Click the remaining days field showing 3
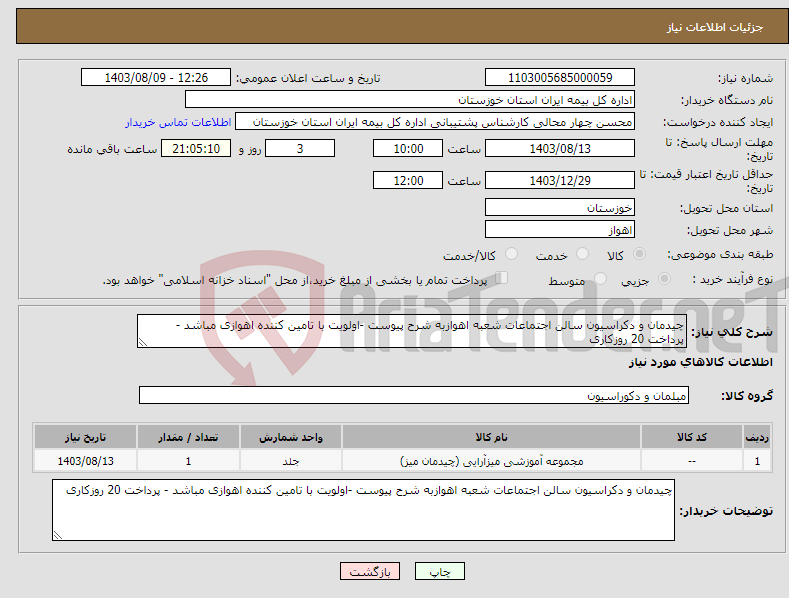Screen dimensions: 789x598 [300, 148]
